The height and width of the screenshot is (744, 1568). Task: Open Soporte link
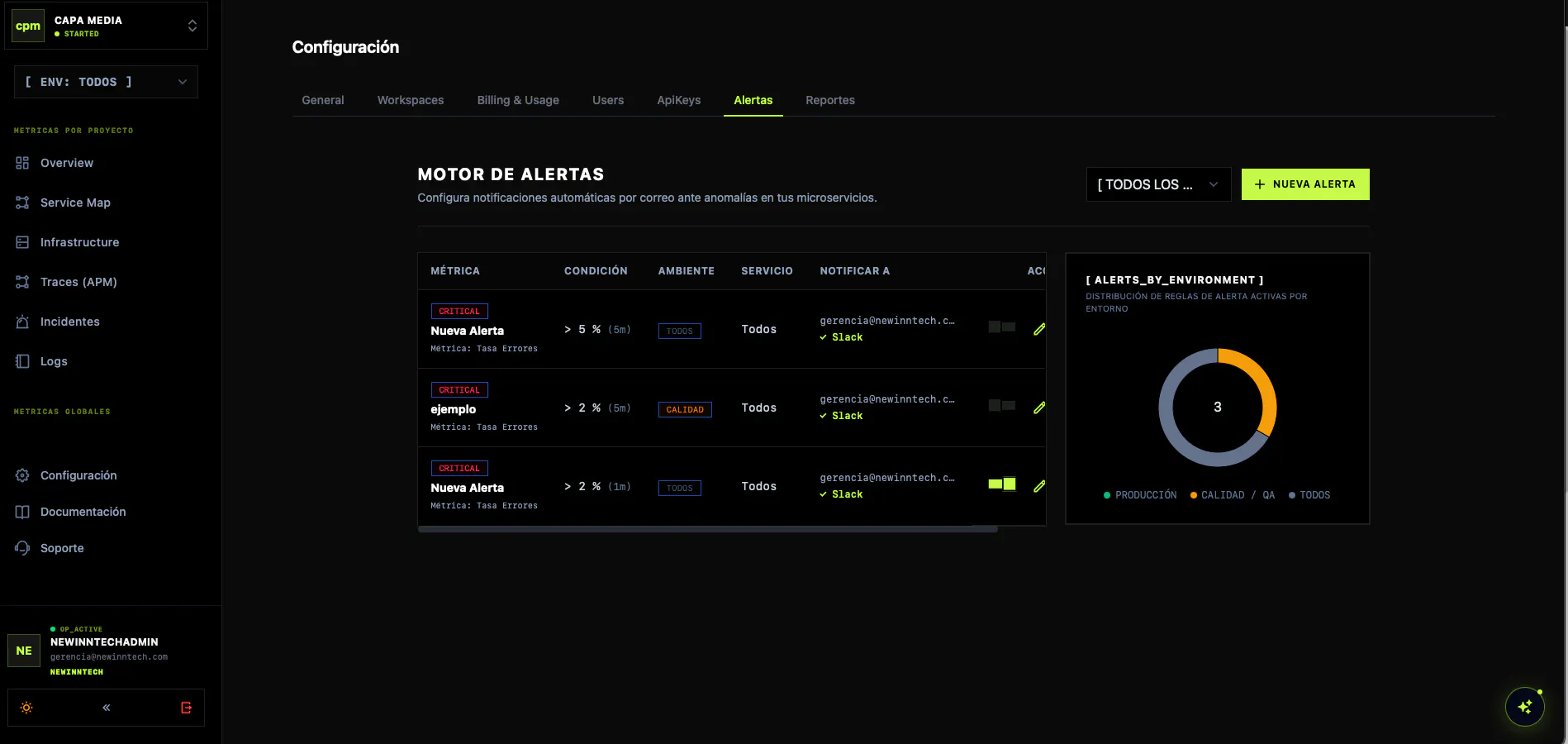(62, 548)
